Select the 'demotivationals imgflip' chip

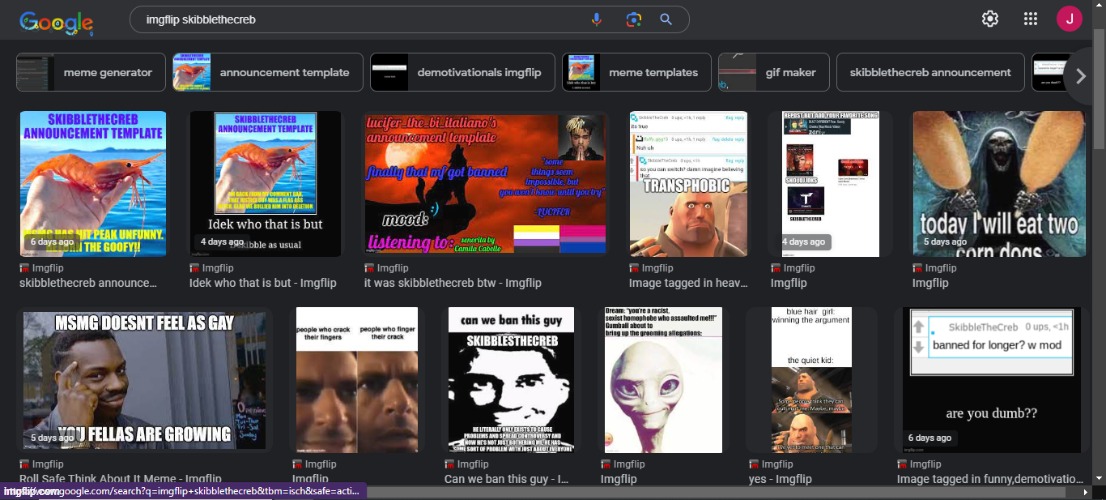pyautogui.click(x=463, y=72)
